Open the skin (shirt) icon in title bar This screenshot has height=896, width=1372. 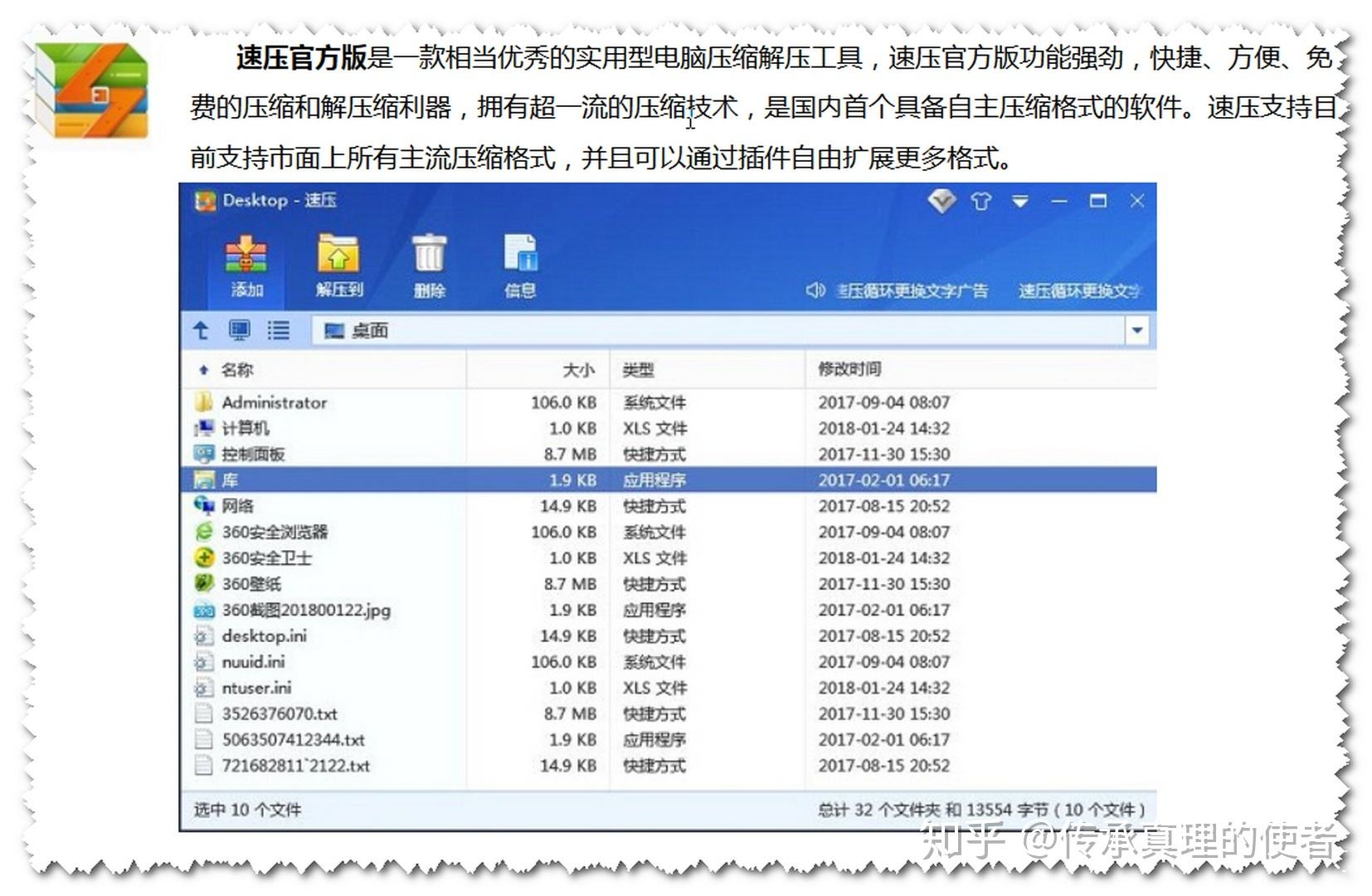click(x=981, y=202)
